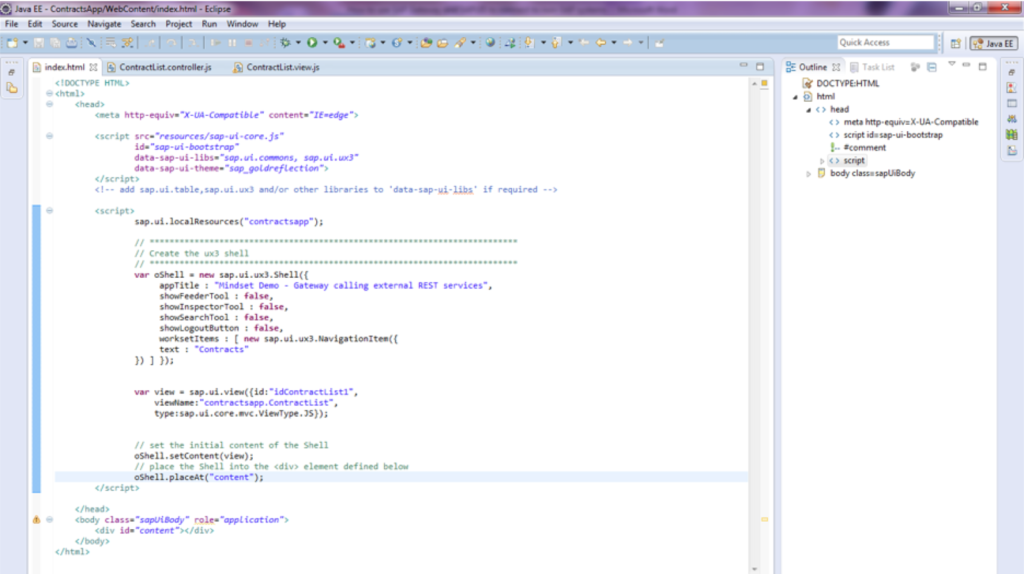Viewport: 1024px width, 574px height.
Task: Maximize the Outline panel
Action: pos(983,66)
